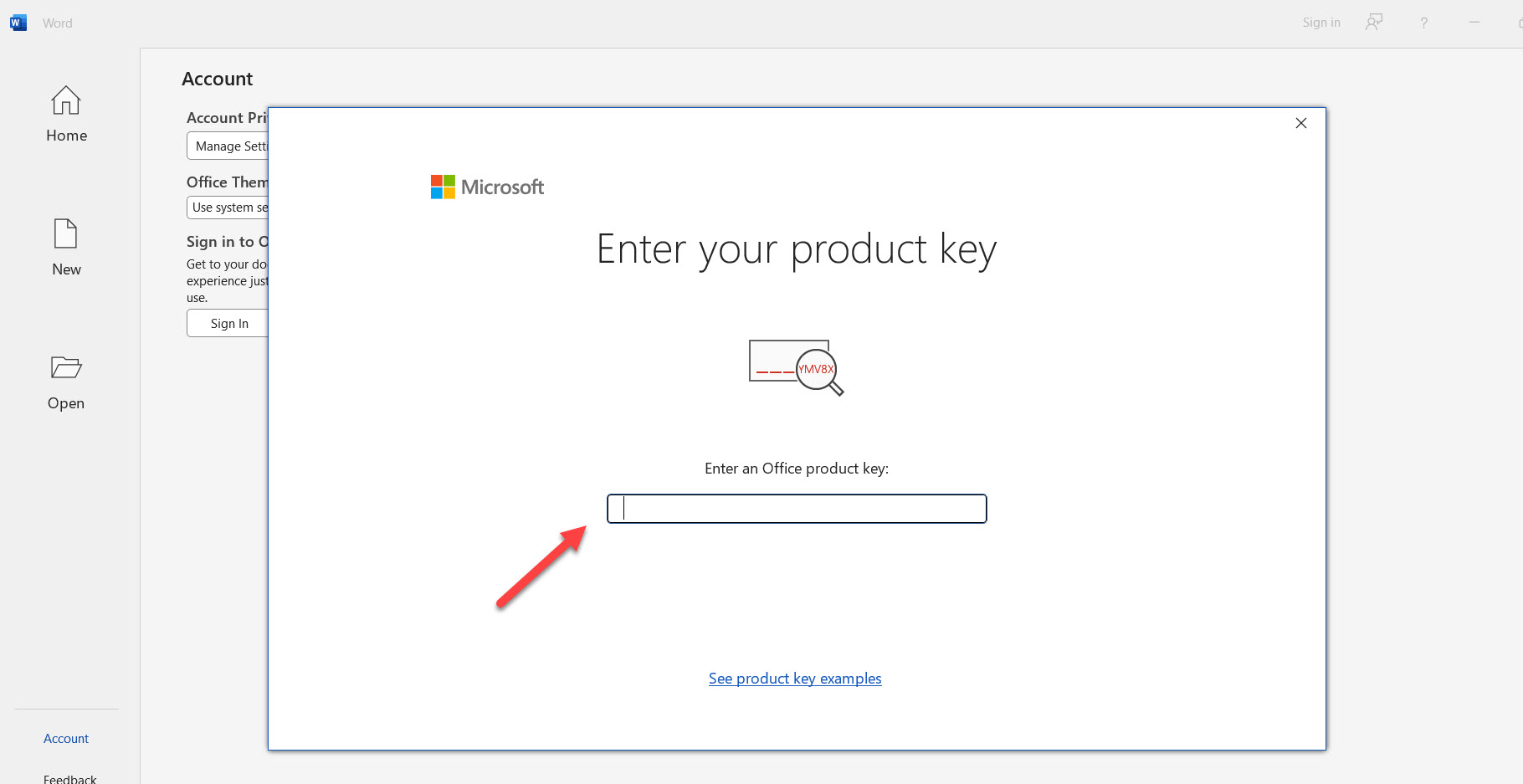Click the Word logo icon

click(x=18, y=23)
